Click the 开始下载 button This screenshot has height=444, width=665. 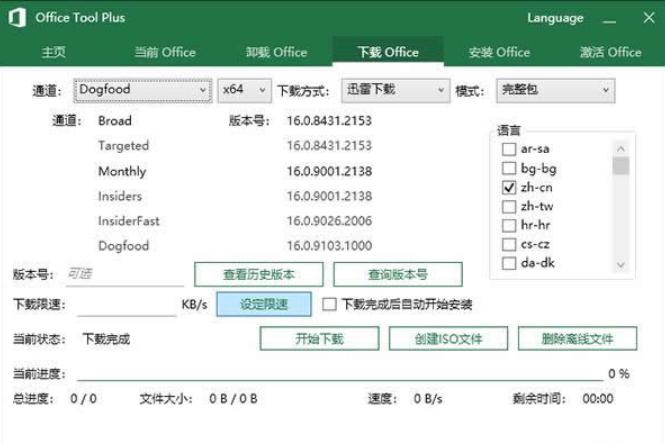pos(319,338)
